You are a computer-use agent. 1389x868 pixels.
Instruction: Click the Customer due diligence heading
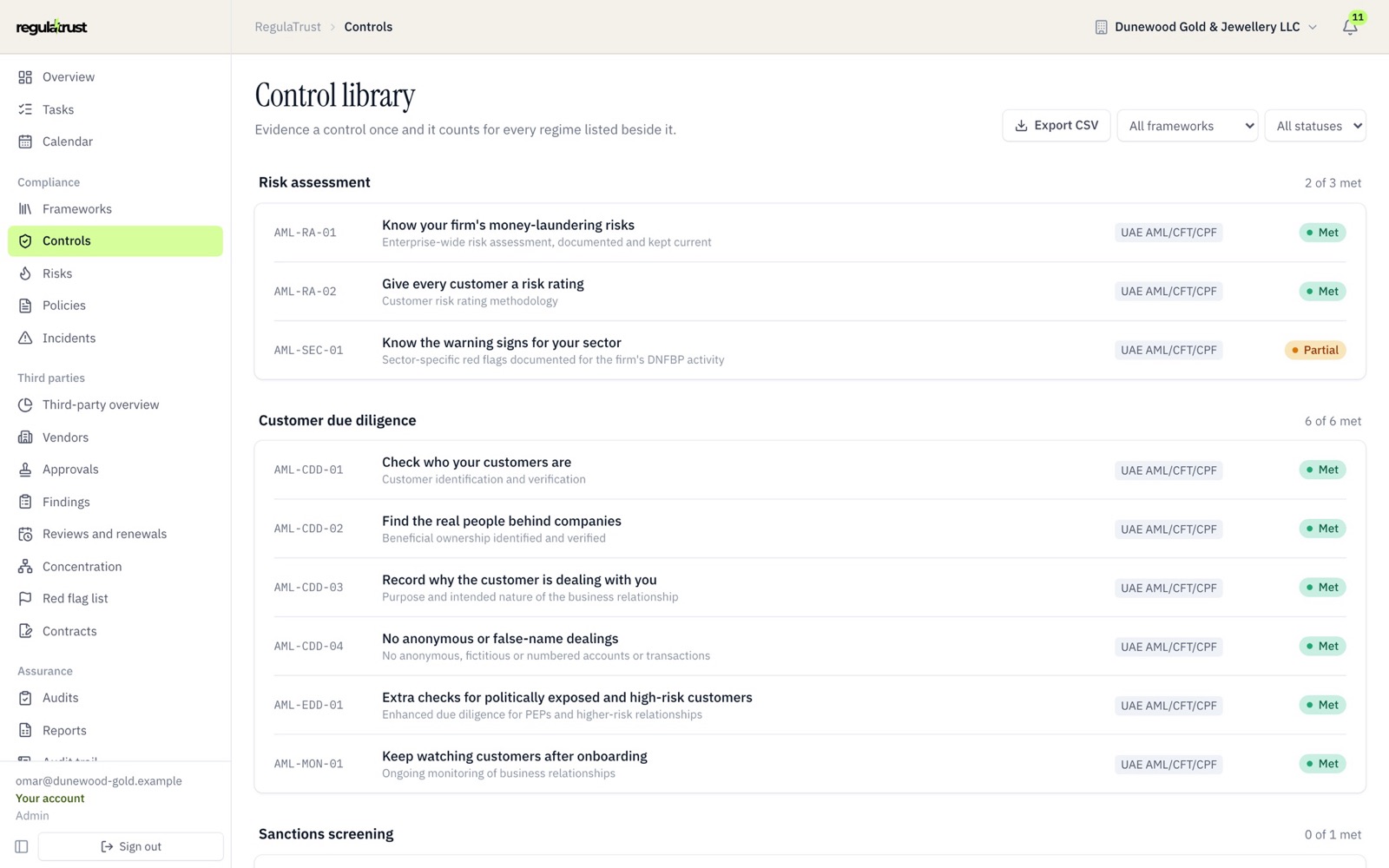337,421
